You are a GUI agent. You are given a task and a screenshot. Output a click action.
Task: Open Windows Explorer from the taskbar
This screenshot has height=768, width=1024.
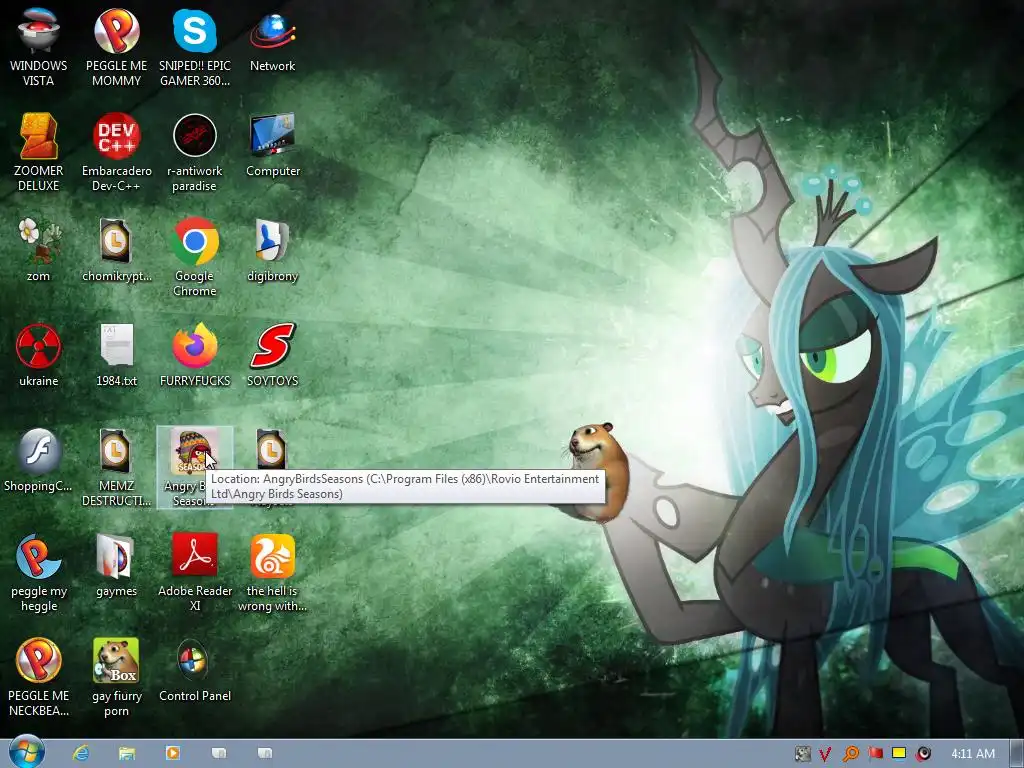click(x=127, y=754)
